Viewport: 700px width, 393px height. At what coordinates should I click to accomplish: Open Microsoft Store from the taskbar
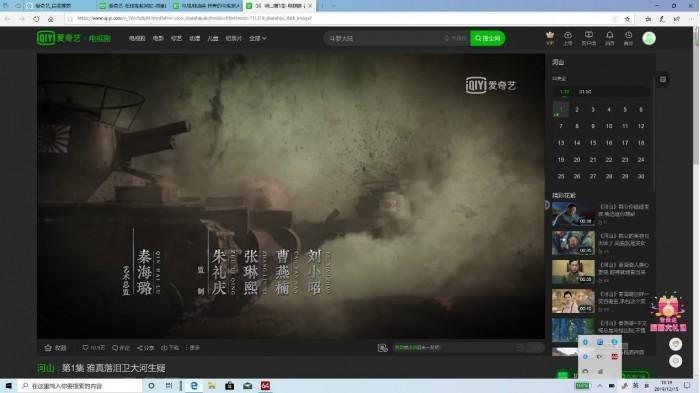(x=229, y=386)
